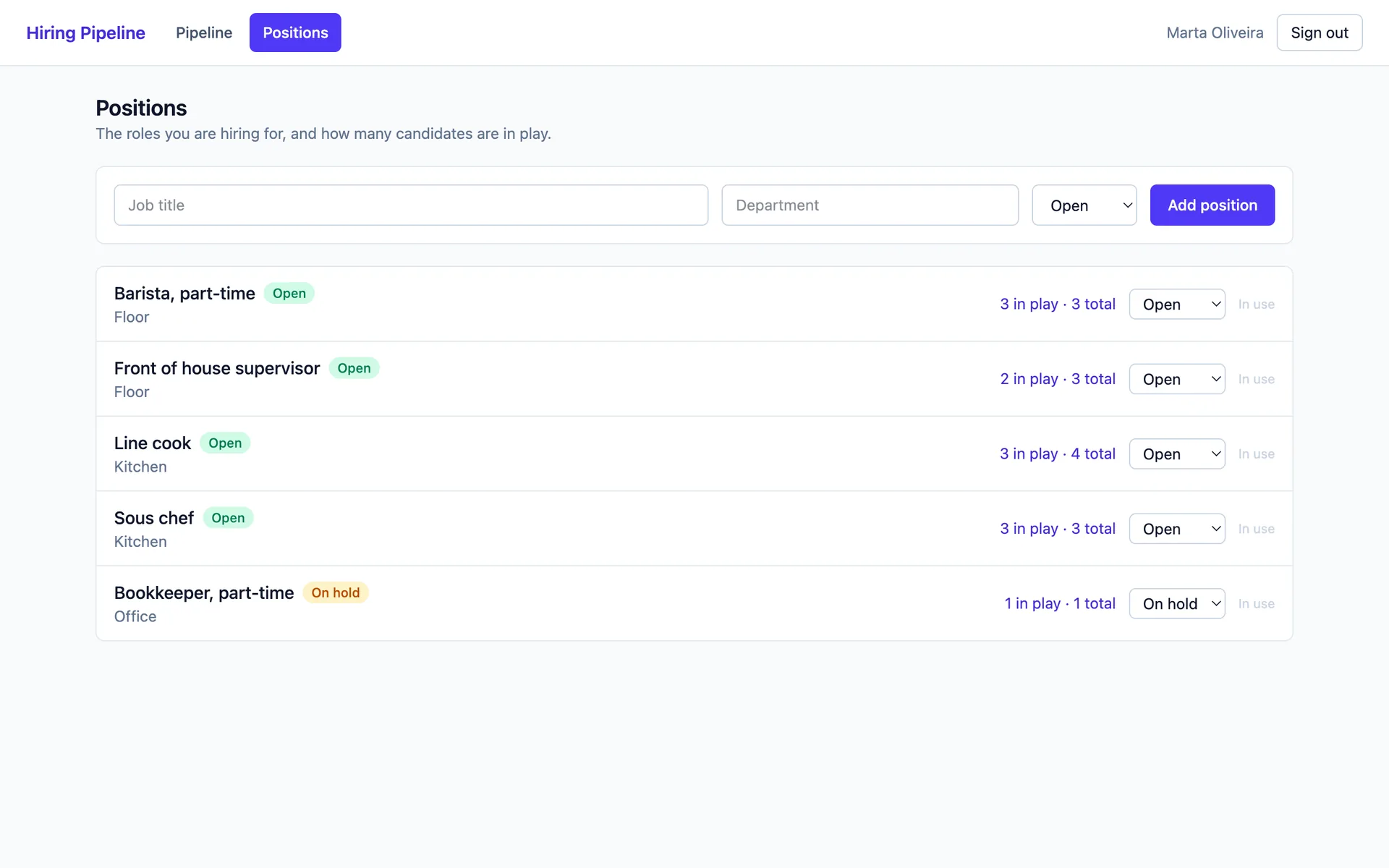Click In use label in Barista row
The image size is (1389, 868).
pos(1257,305)
